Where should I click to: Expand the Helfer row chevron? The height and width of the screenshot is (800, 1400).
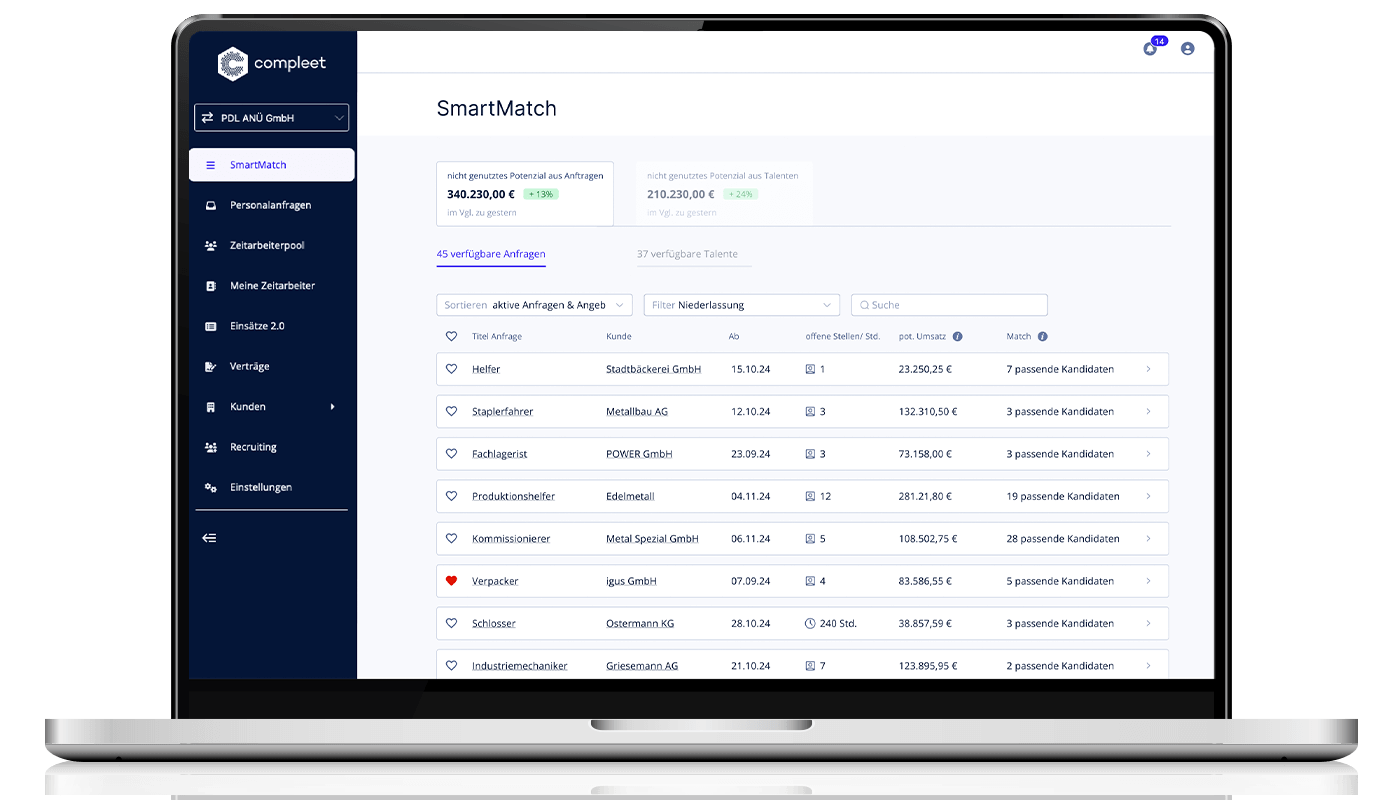pyautogui.click(x=1148, y=369)
